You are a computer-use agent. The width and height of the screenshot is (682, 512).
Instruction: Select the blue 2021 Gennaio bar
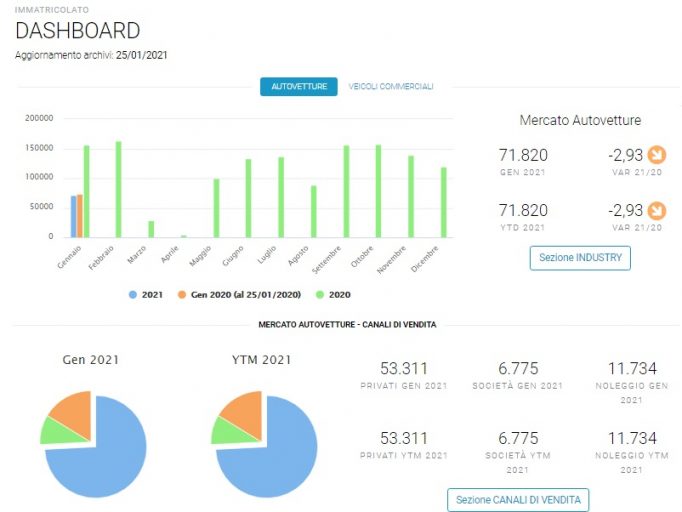coord(74,217)
